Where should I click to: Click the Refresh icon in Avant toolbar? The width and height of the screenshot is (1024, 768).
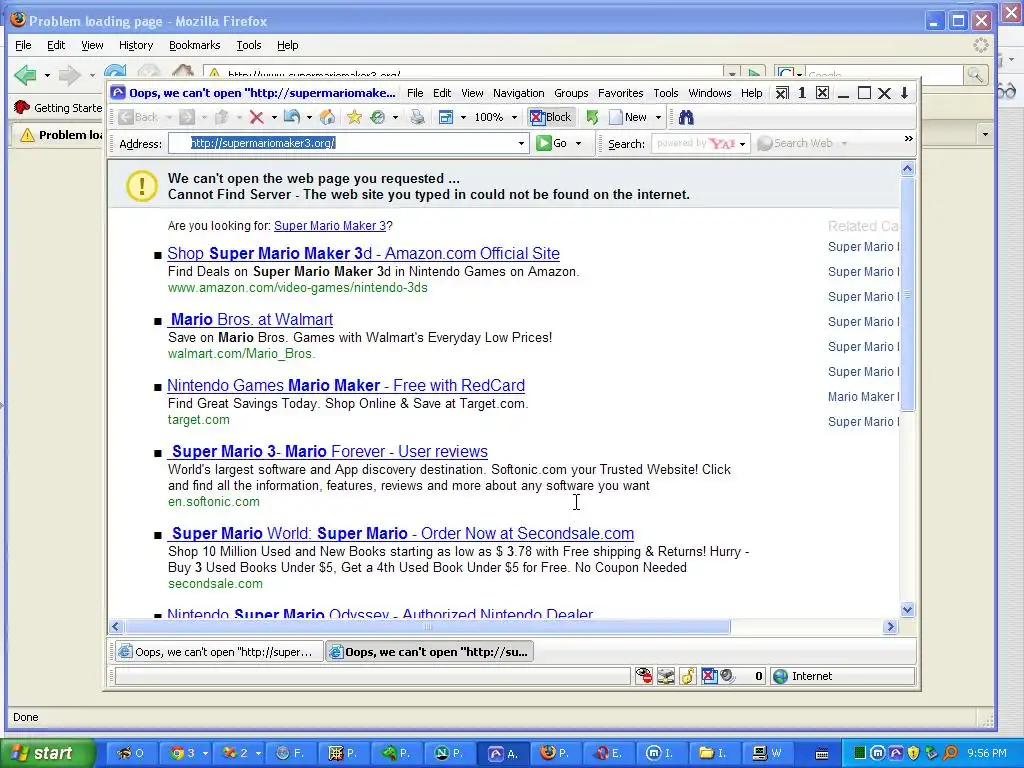[292, 117]
